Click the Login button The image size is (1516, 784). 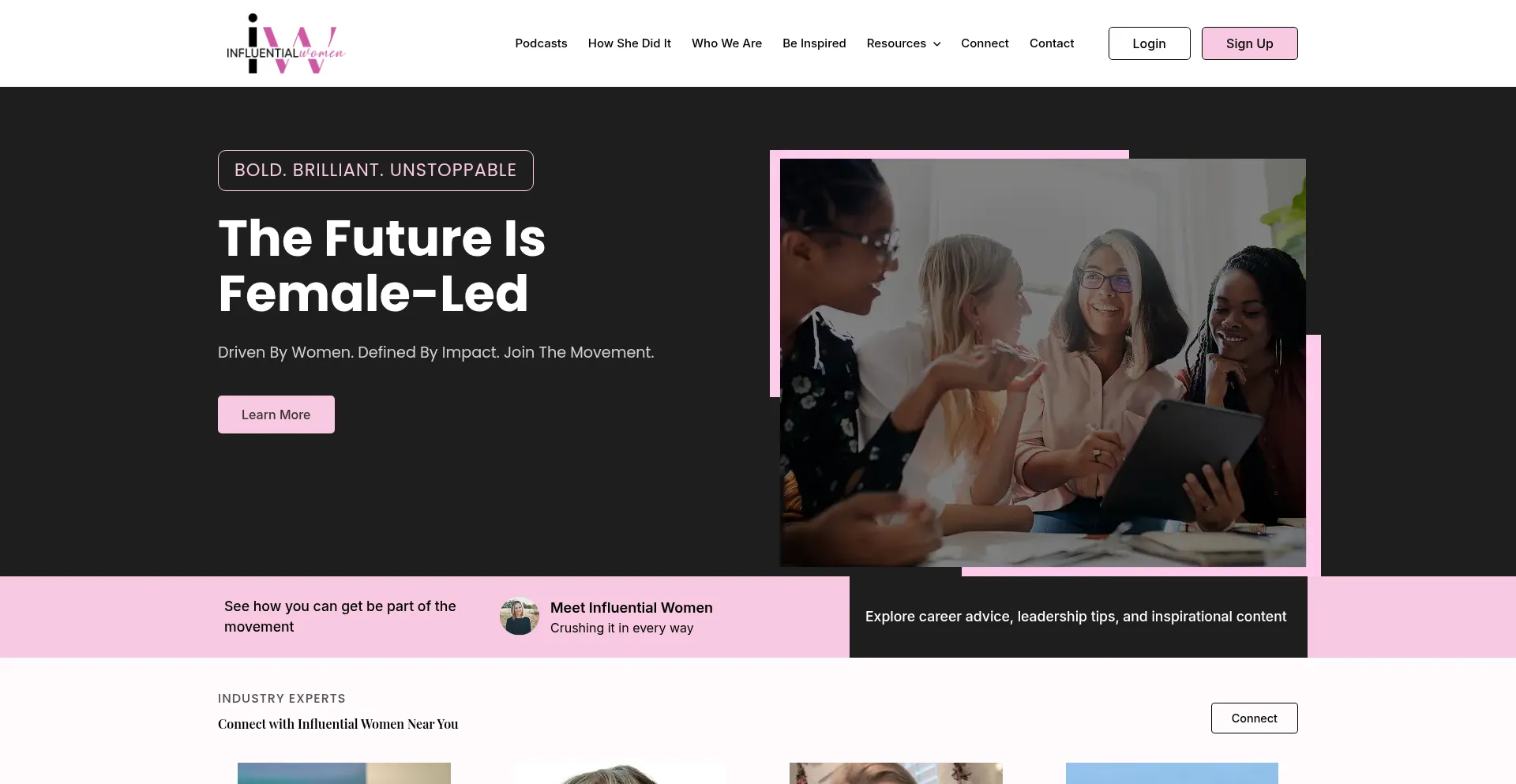coord(1149,43)
